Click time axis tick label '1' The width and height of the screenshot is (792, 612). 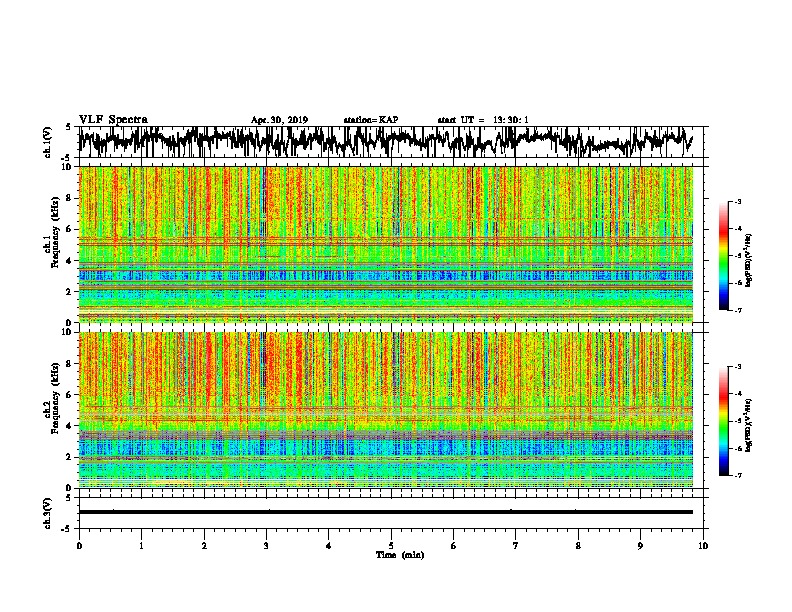point(141,546)
